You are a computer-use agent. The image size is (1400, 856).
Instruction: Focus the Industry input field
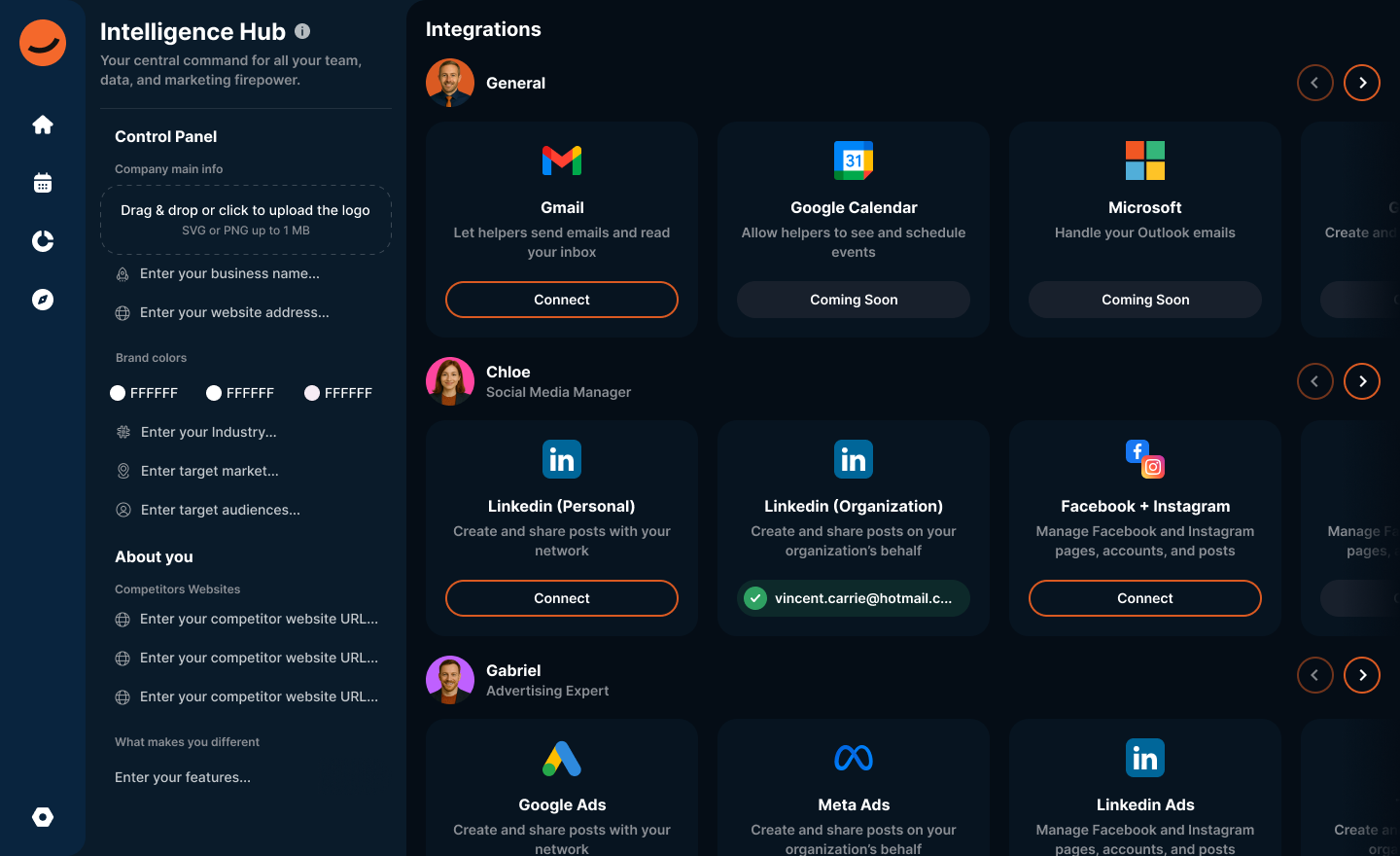(246, 432)
